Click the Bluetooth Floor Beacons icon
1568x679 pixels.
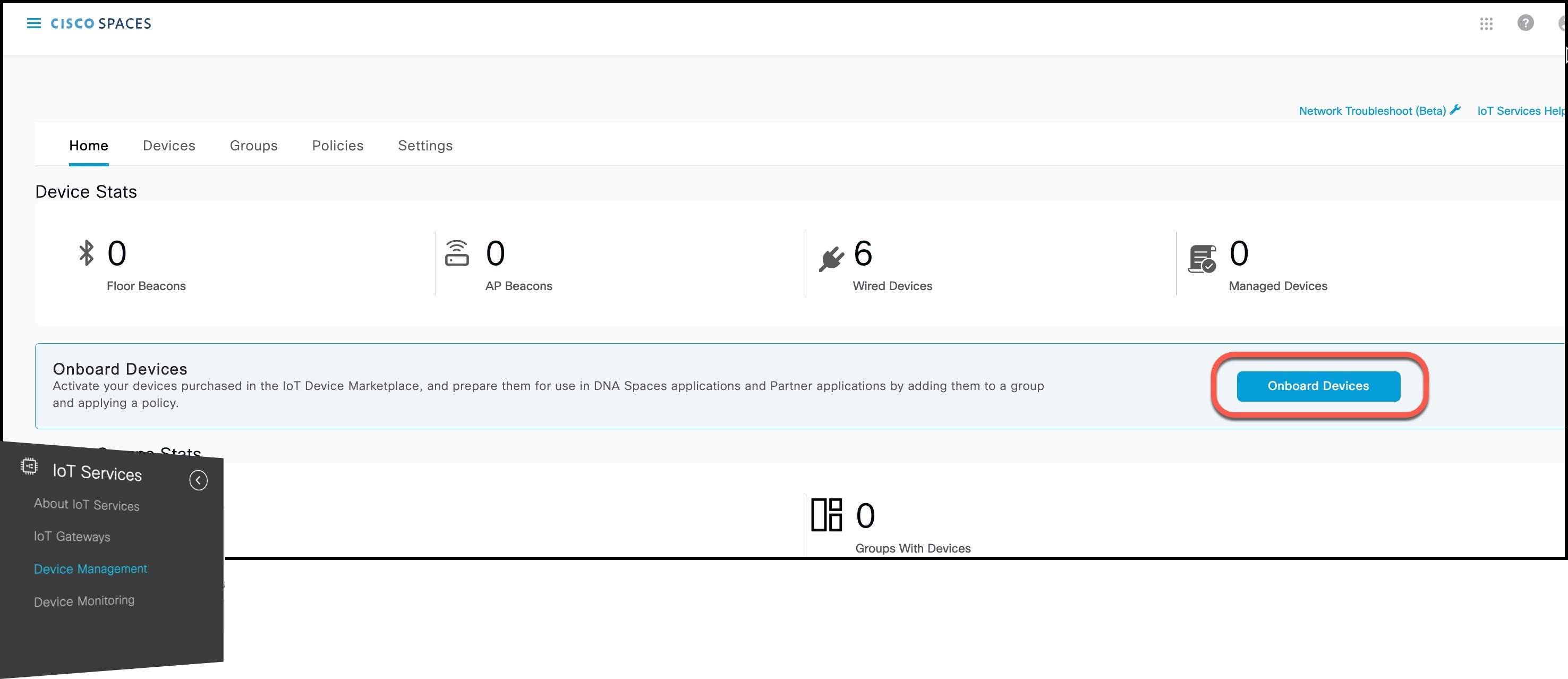pyautogui.click(x=85, y=254)
